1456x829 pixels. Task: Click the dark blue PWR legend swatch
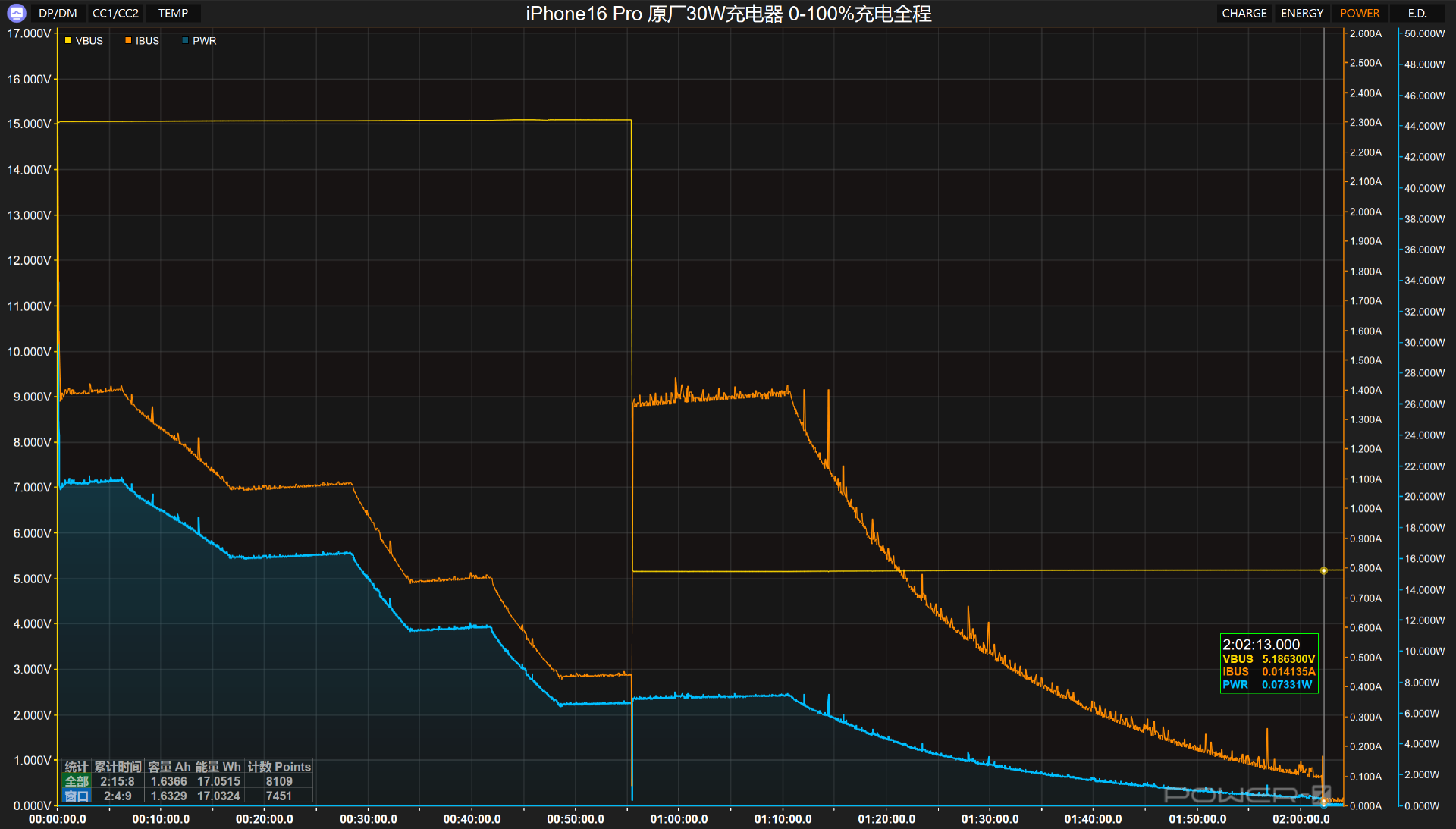pyautogui.click(x=185, y=41)
